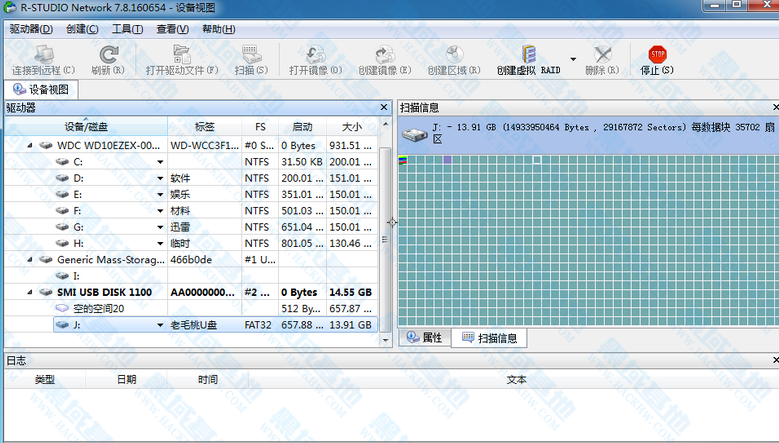The height and width of the screenshot is (443, 779).
Task: Start Scan from the toolbar
Action: (251, 54)
